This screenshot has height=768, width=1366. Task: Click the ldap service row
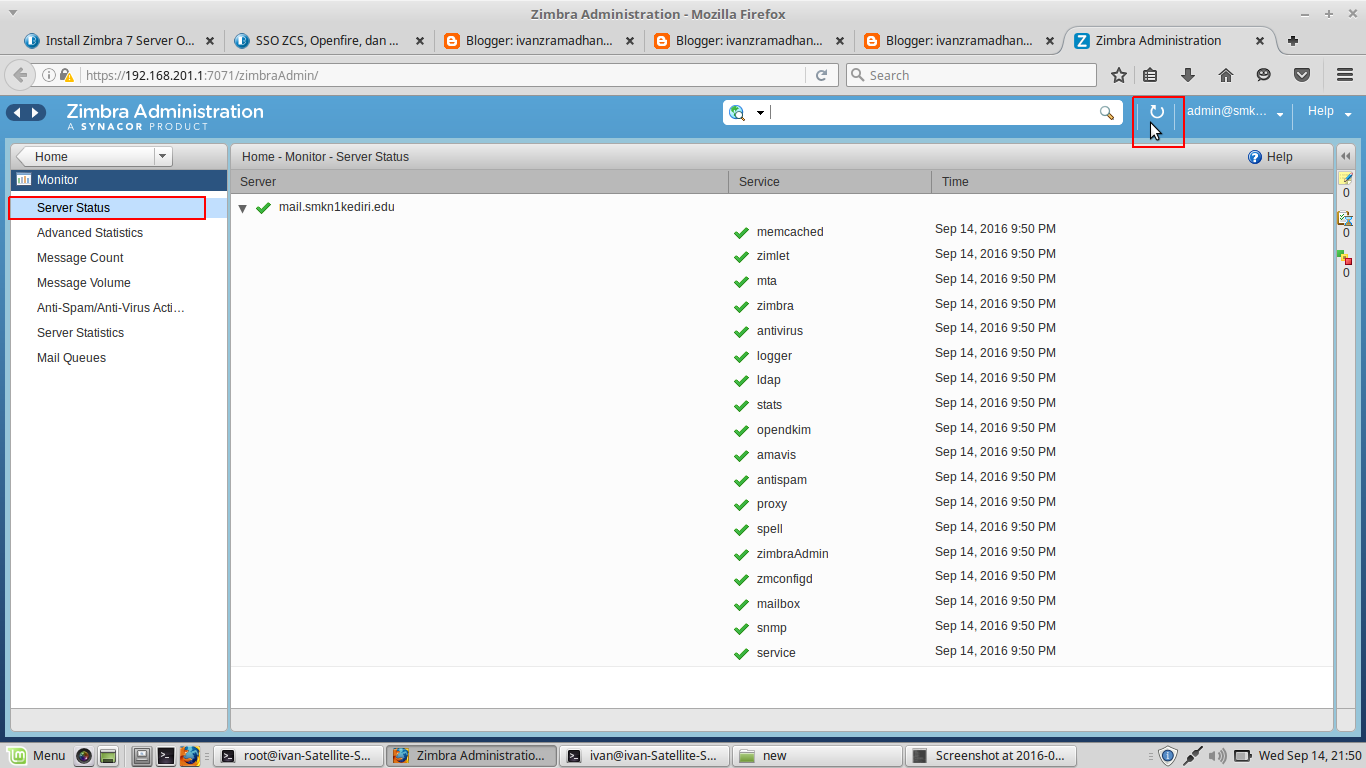(x=768, y=380)
